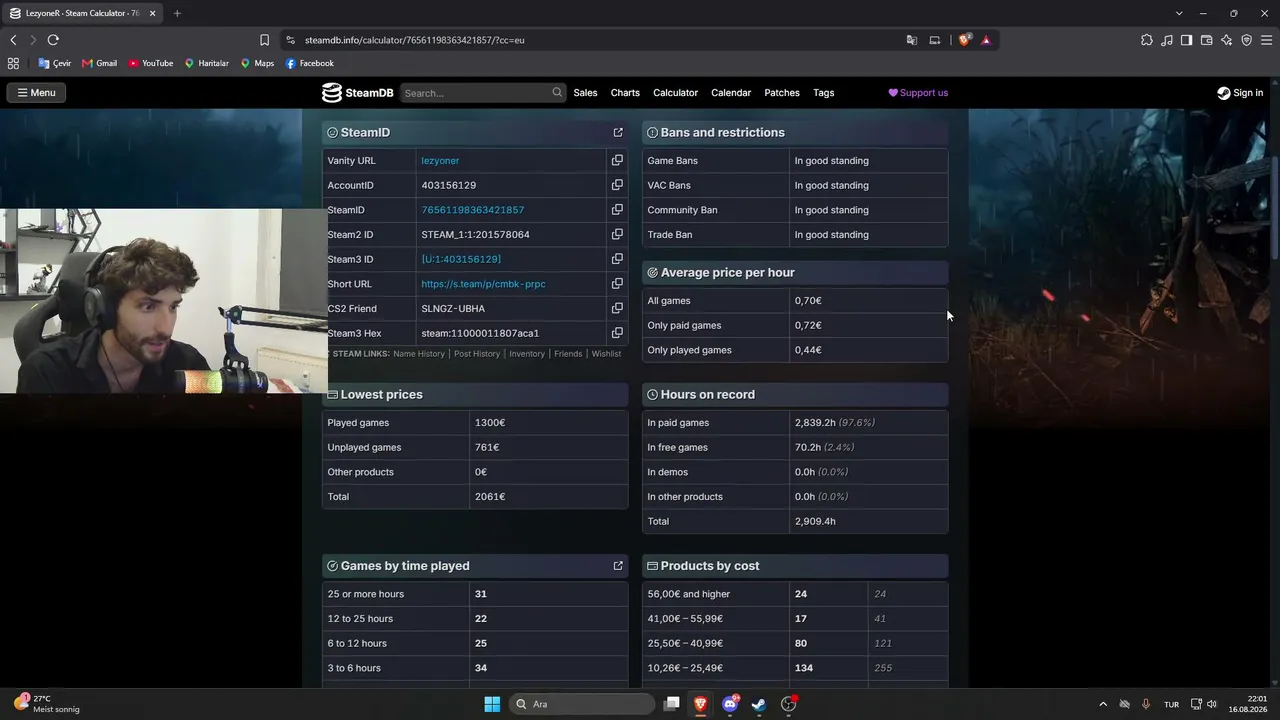This screenshot has height=720, width=1280.
Task: Copy the AccountID value
Action: [x=617, y=185]
